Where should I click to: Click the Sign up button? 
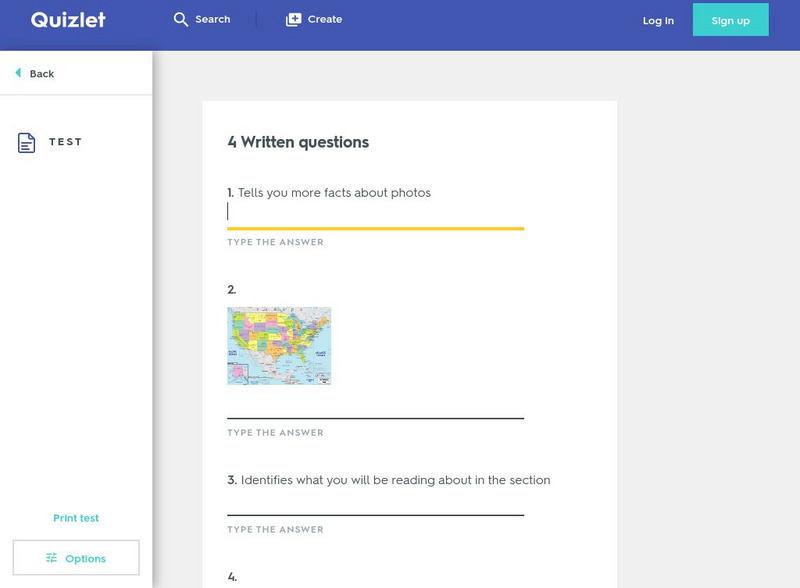pos(731,20)
